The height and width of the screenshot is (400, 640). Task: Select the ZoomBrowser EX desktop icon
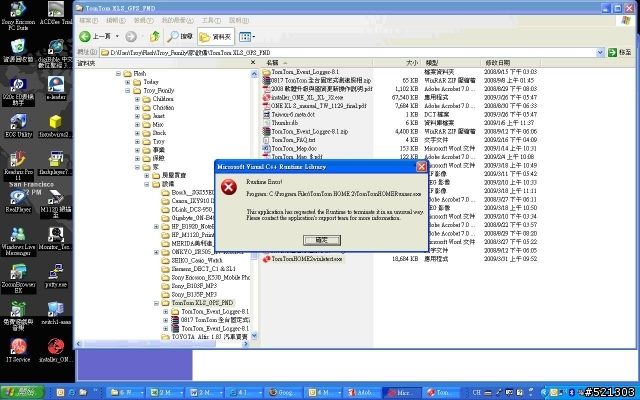click(x=18, y=279)
